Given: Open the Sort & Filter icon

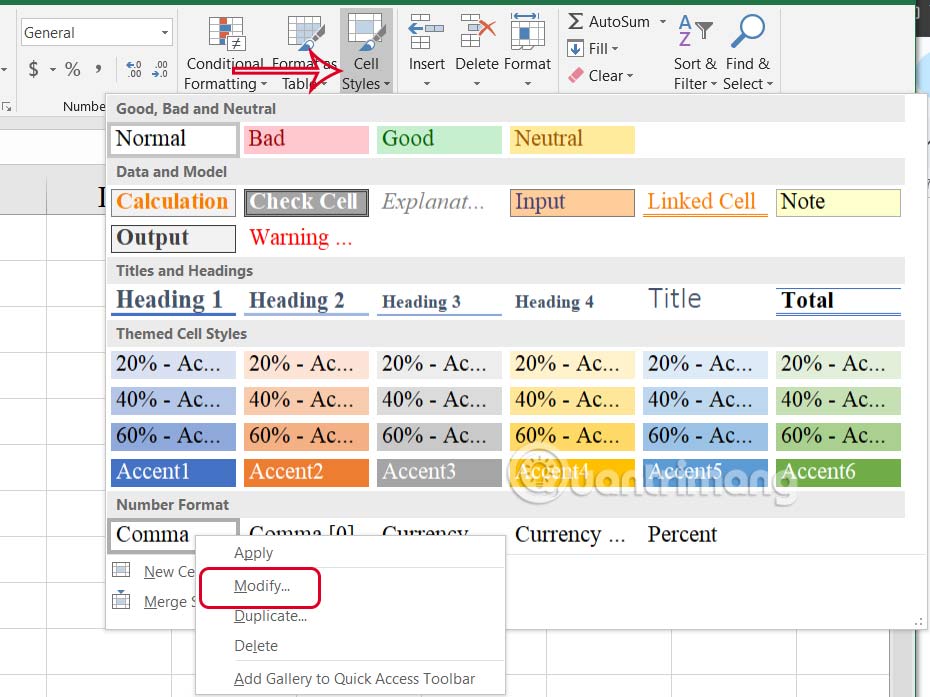Looking at the screenshot, I should (x=694, y=32).
